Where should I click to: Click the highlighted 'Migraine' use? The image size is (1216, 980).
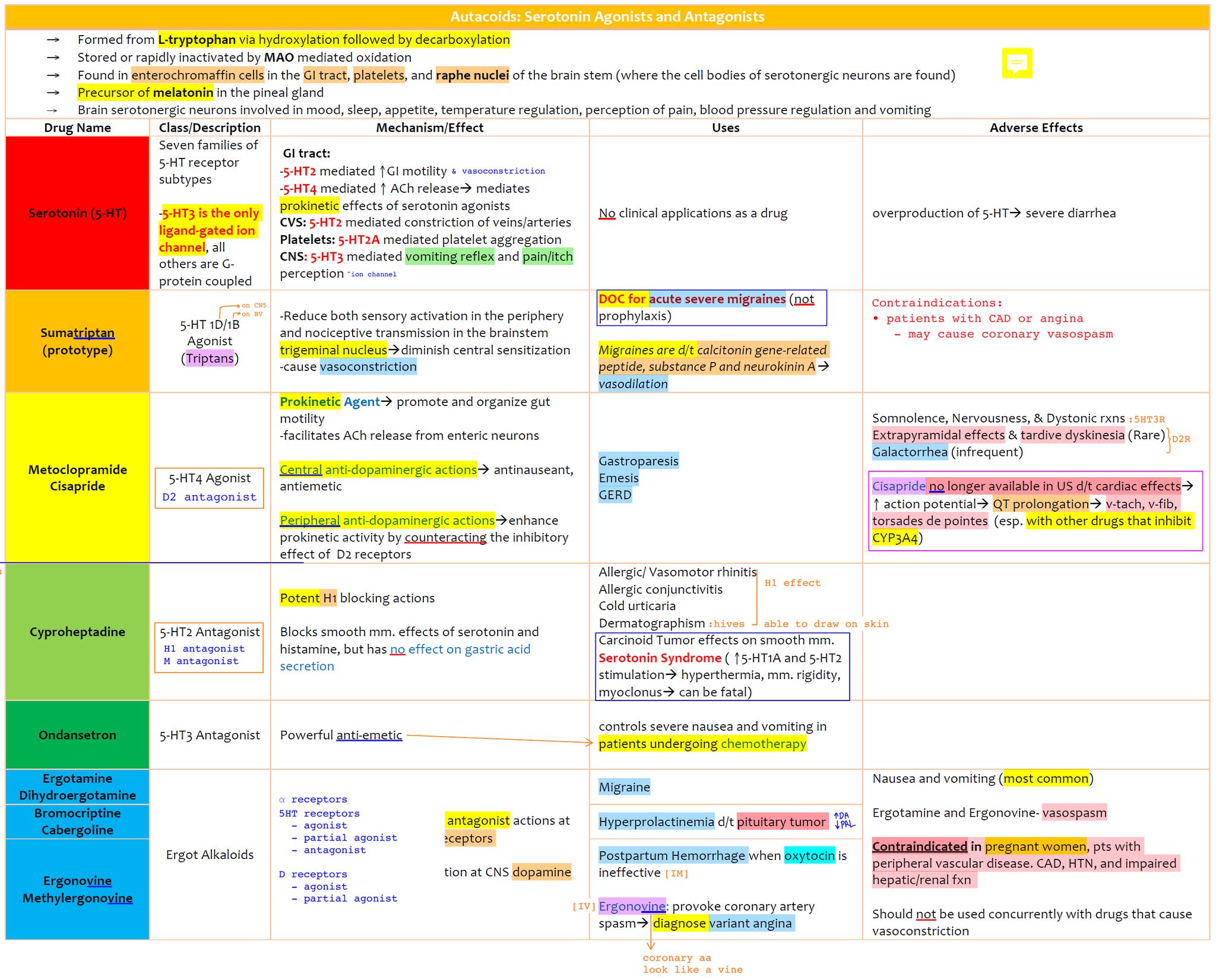pyautogui.click(x=624, y=787)
